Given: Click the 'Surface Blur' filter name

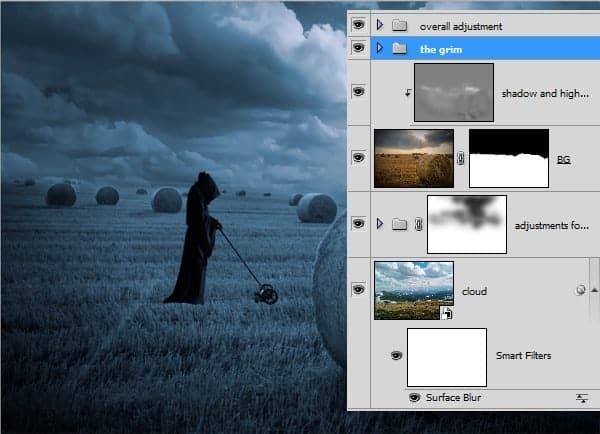Looking at the screenshot, I should click(x=453, y=398).
